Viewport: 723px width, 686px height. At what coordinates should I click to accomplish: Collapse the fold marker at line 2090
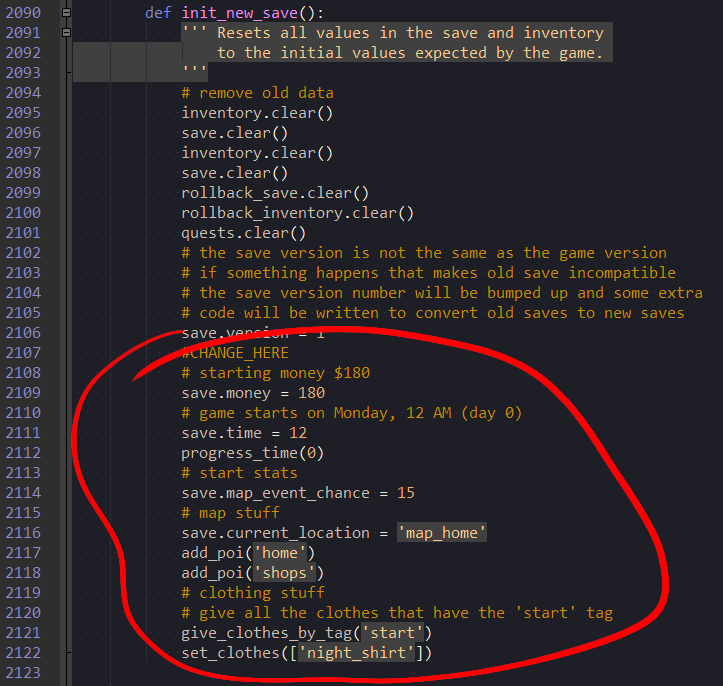(x=66, y=12)
